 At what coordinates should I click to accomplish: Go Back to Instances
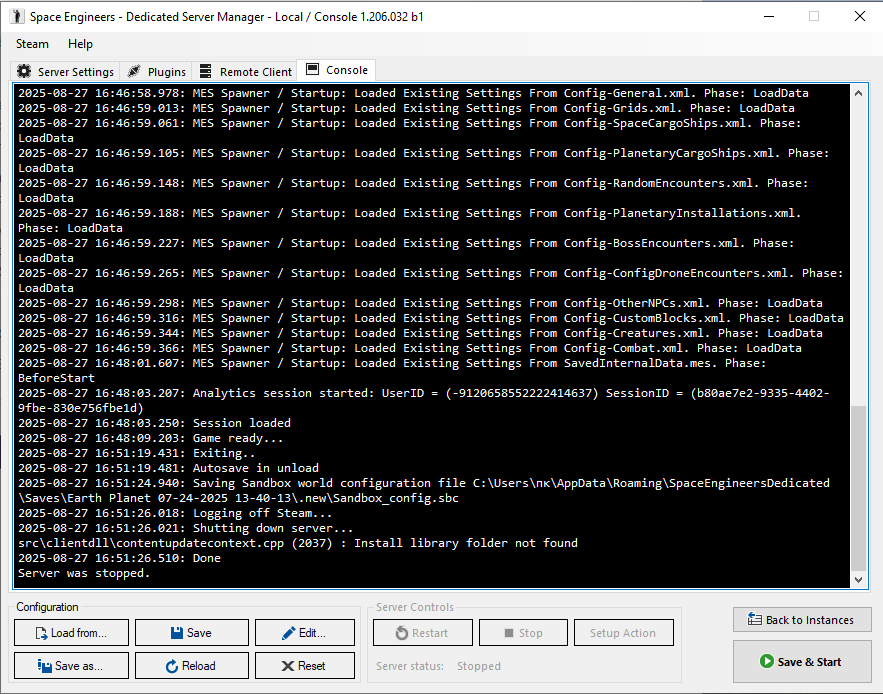(802, 620)
